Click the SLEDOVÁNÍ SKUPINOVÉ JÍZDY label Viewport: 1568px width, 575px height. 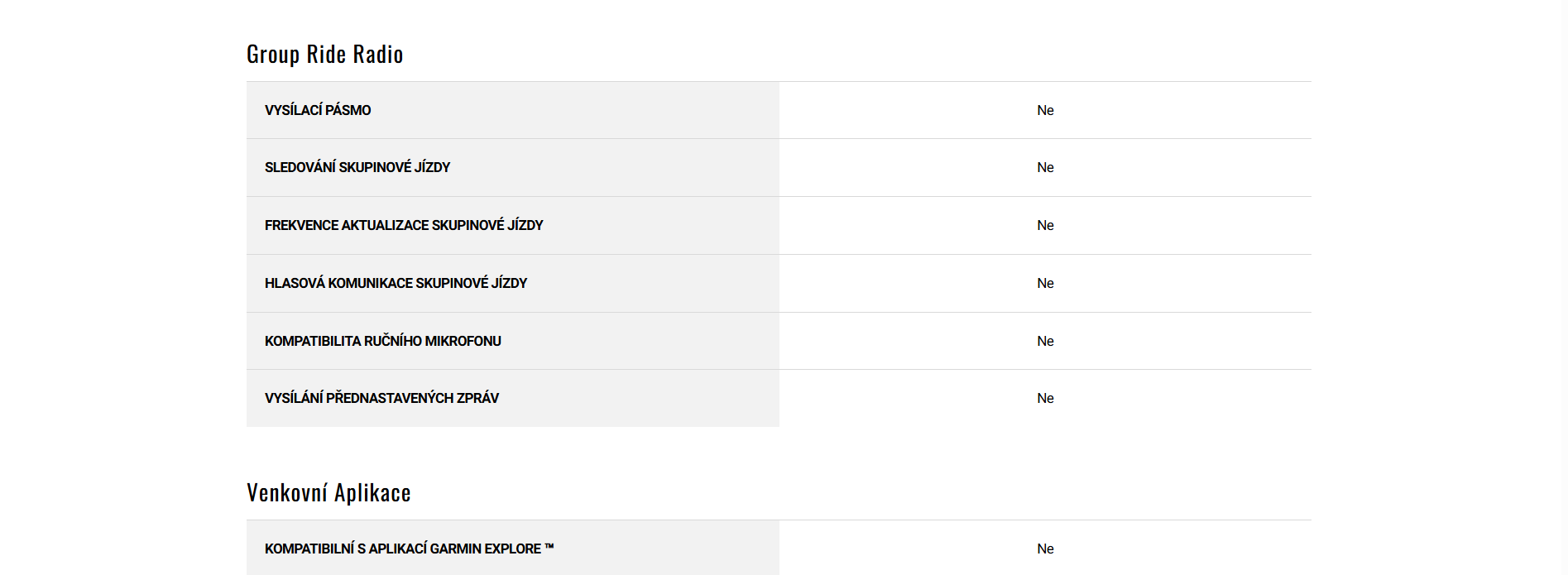[x=357, y=167]
